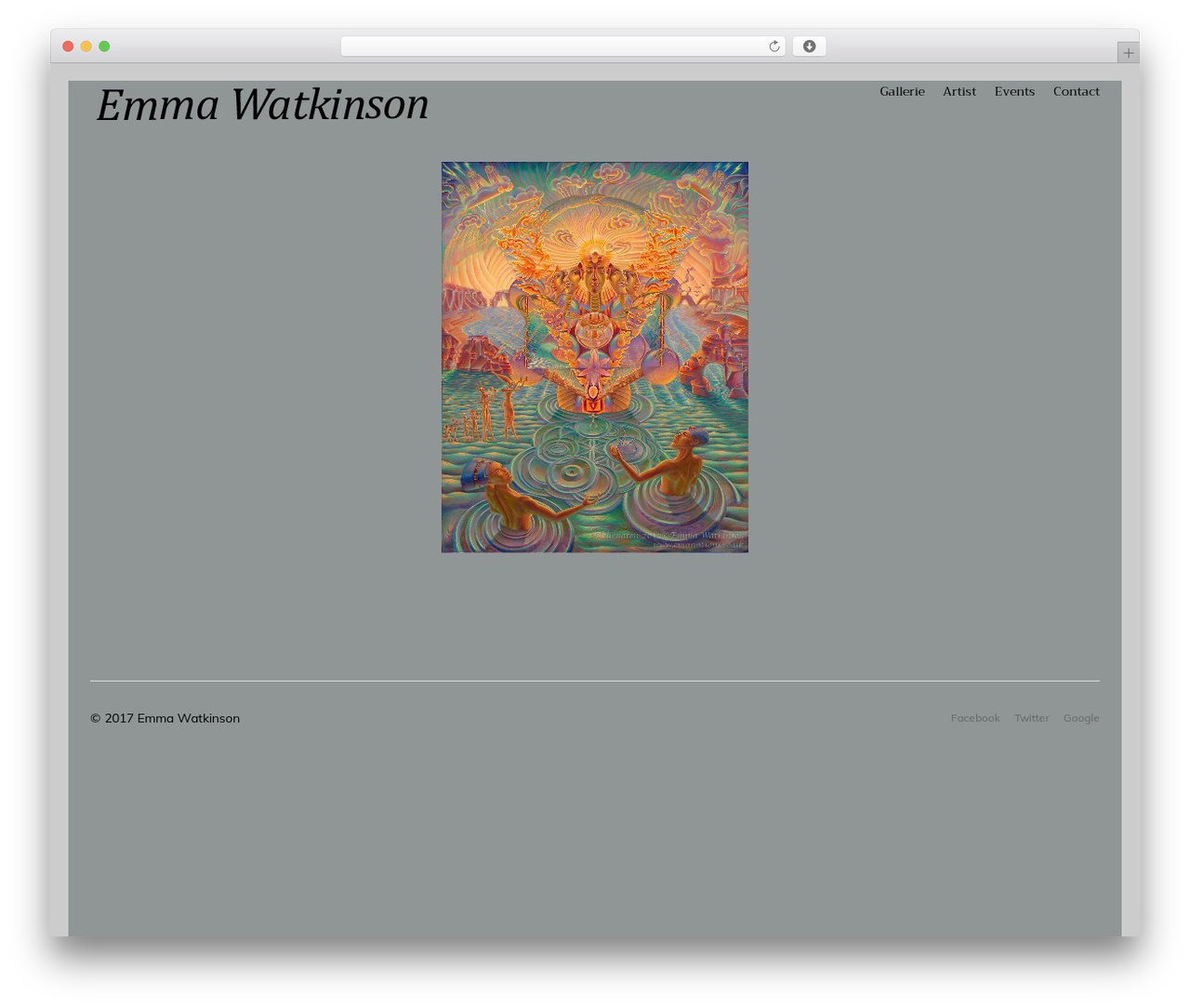The height and width of the screenshot is (1008, 1190).
Task: Click the browser address bar
Action: click(562, 46)
